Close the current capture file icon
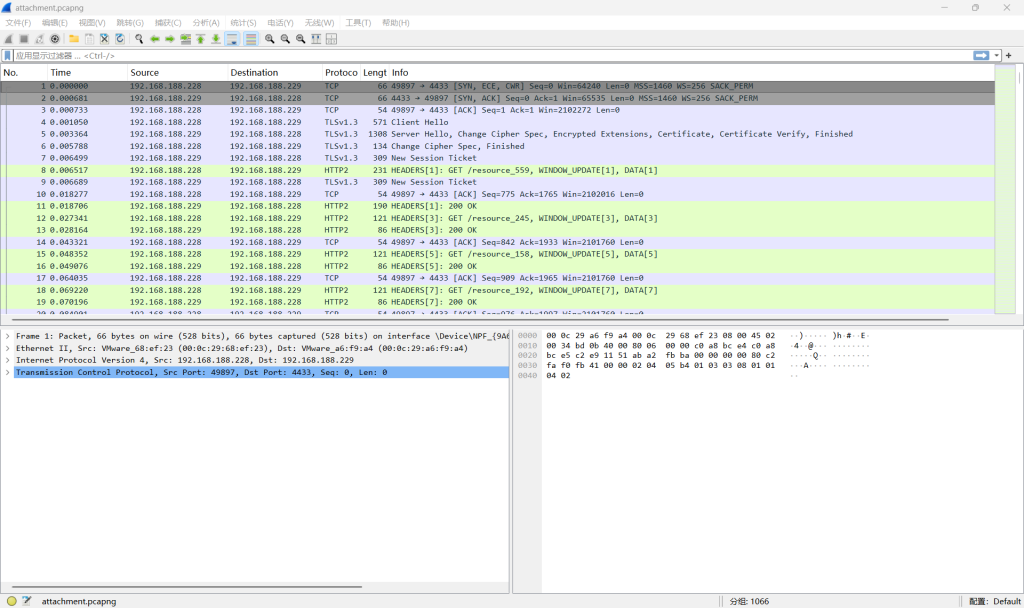 (x=104, y=39)
